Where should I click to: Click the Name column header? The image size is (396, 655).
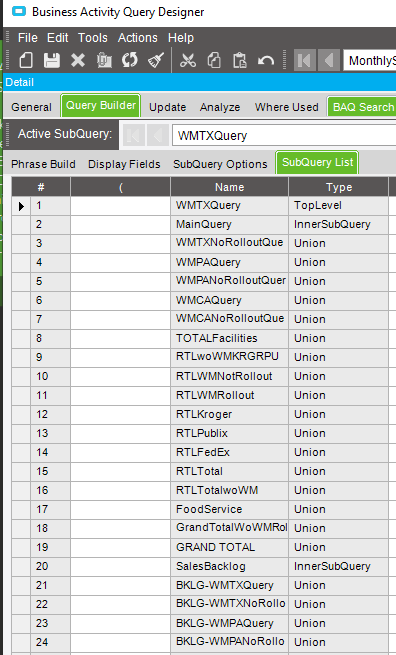click(229, 187)
